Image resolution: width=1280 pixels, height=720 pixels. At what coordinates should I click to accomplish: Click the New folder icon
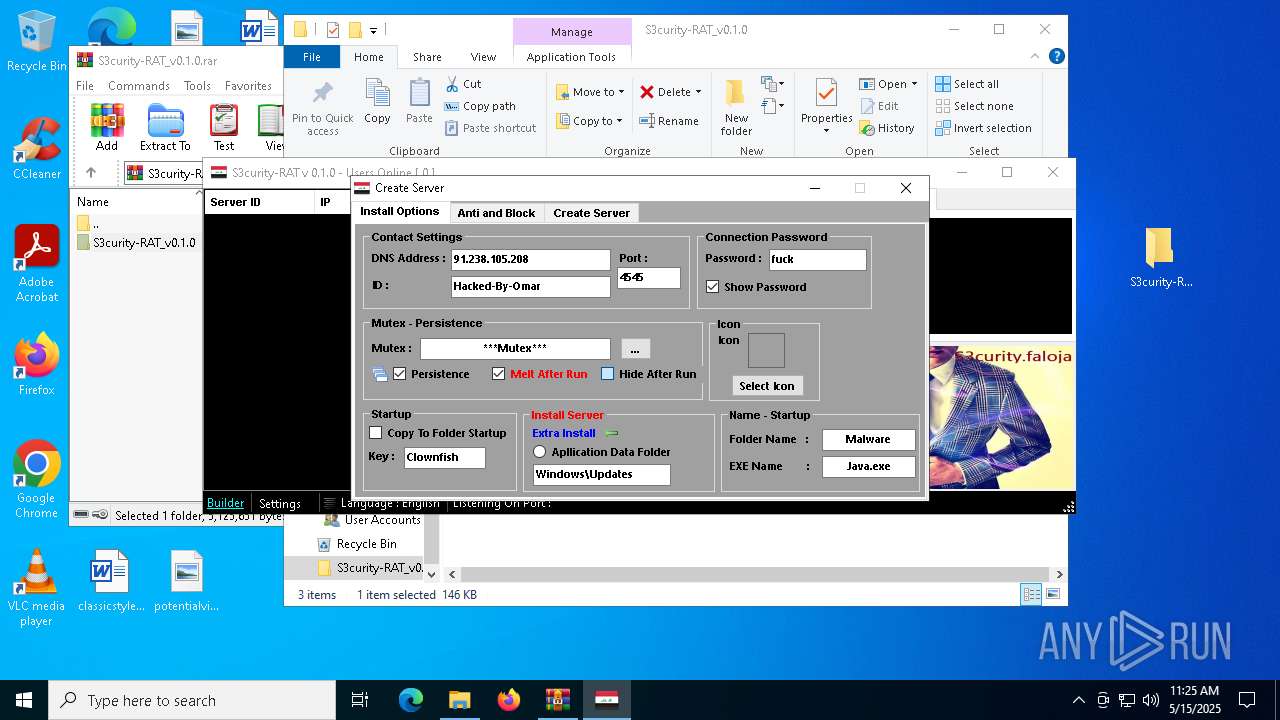point(736,94)
